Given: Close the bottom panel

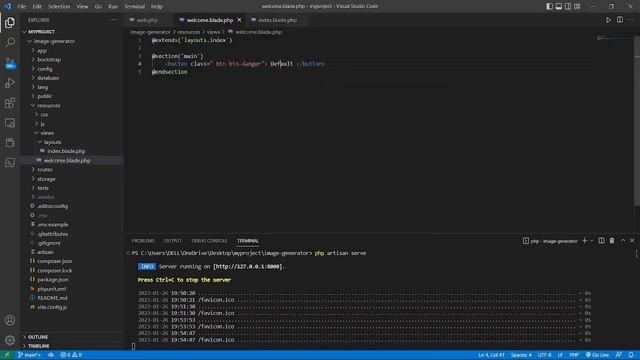Looking at the screenshot, I should [x=632, y=241].
